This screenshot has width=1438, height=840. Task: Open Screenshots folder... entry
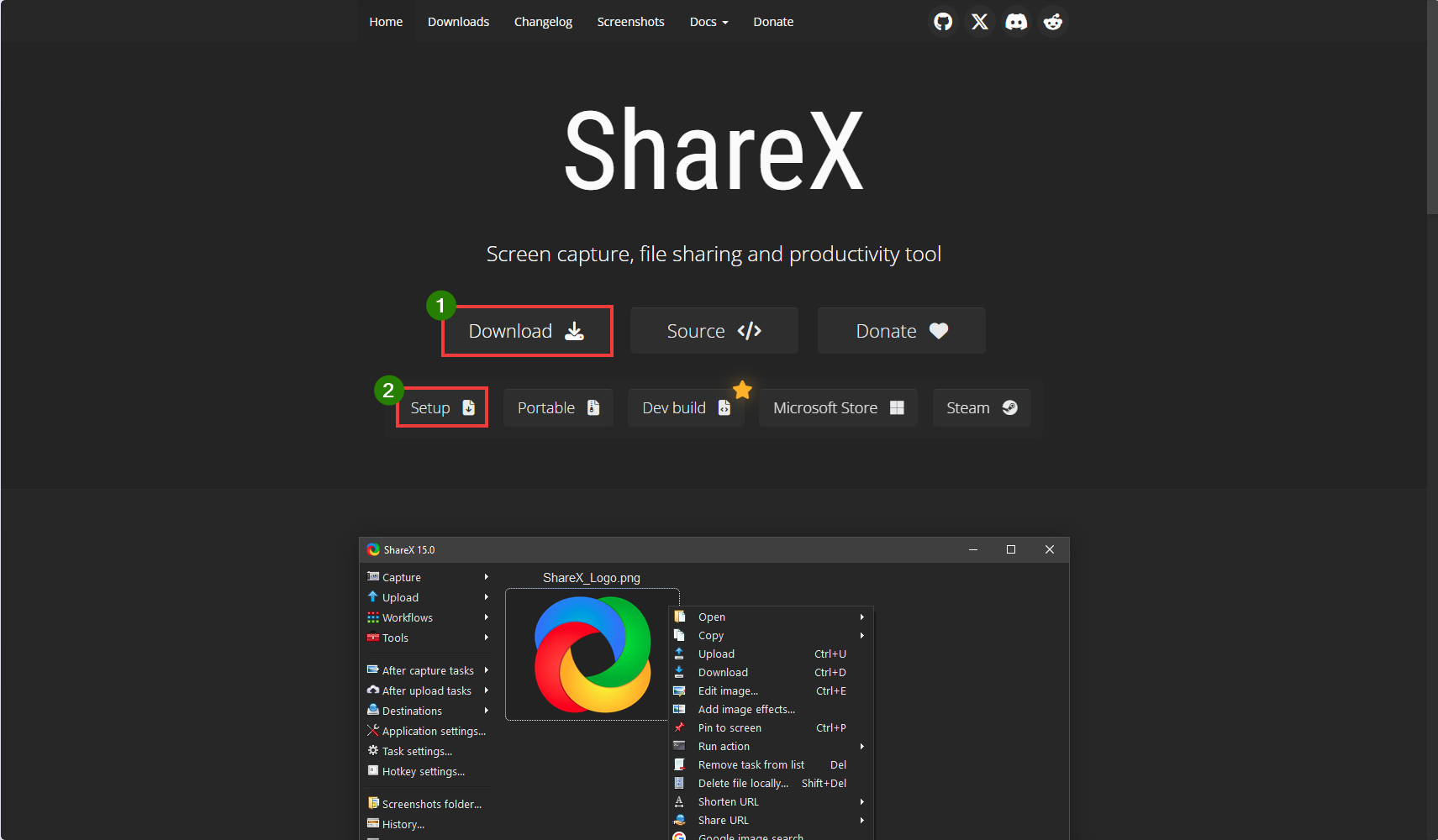tap(428, 804)
